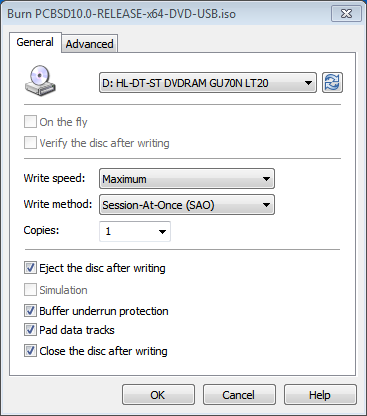Open the D: HL-DT-ST DVDRAM drive dropdown
Image resolution: width=367 pixels, height=416 pixels.
(x=208, y=83)
